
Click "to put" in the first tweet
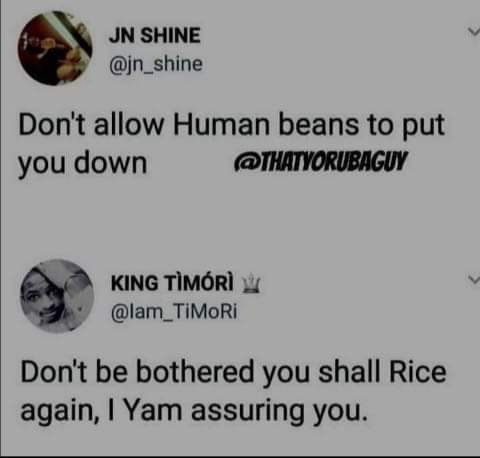click(406, 126)
